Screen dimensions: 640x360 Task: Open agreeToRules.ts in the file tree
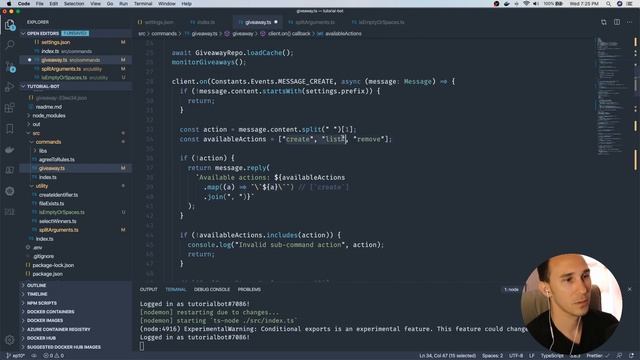[x=56, y=160]
